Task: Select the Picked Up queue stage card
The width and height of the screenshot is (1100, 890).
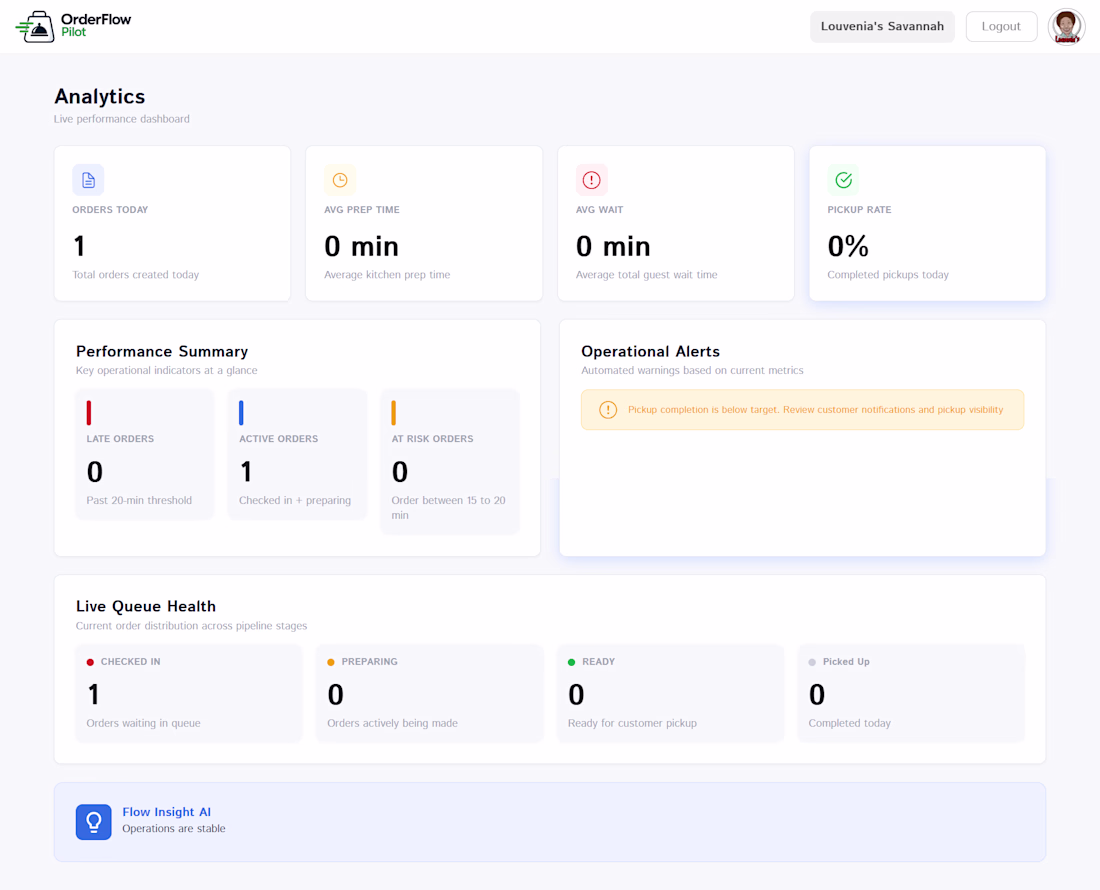Action: (911, 693)
